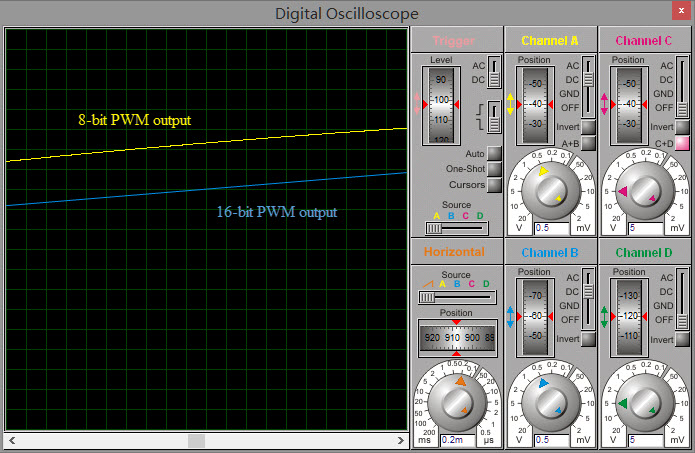Click Channel D voltage scale knob
Screen dimensions: 695x453
645,403
